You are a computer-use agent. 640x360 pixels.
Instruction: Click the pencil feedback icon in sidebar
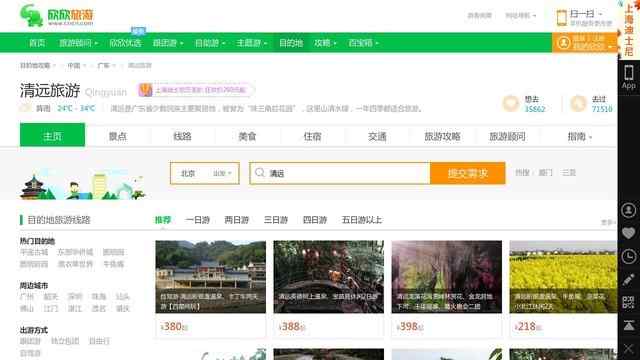[x=629, y=280]
